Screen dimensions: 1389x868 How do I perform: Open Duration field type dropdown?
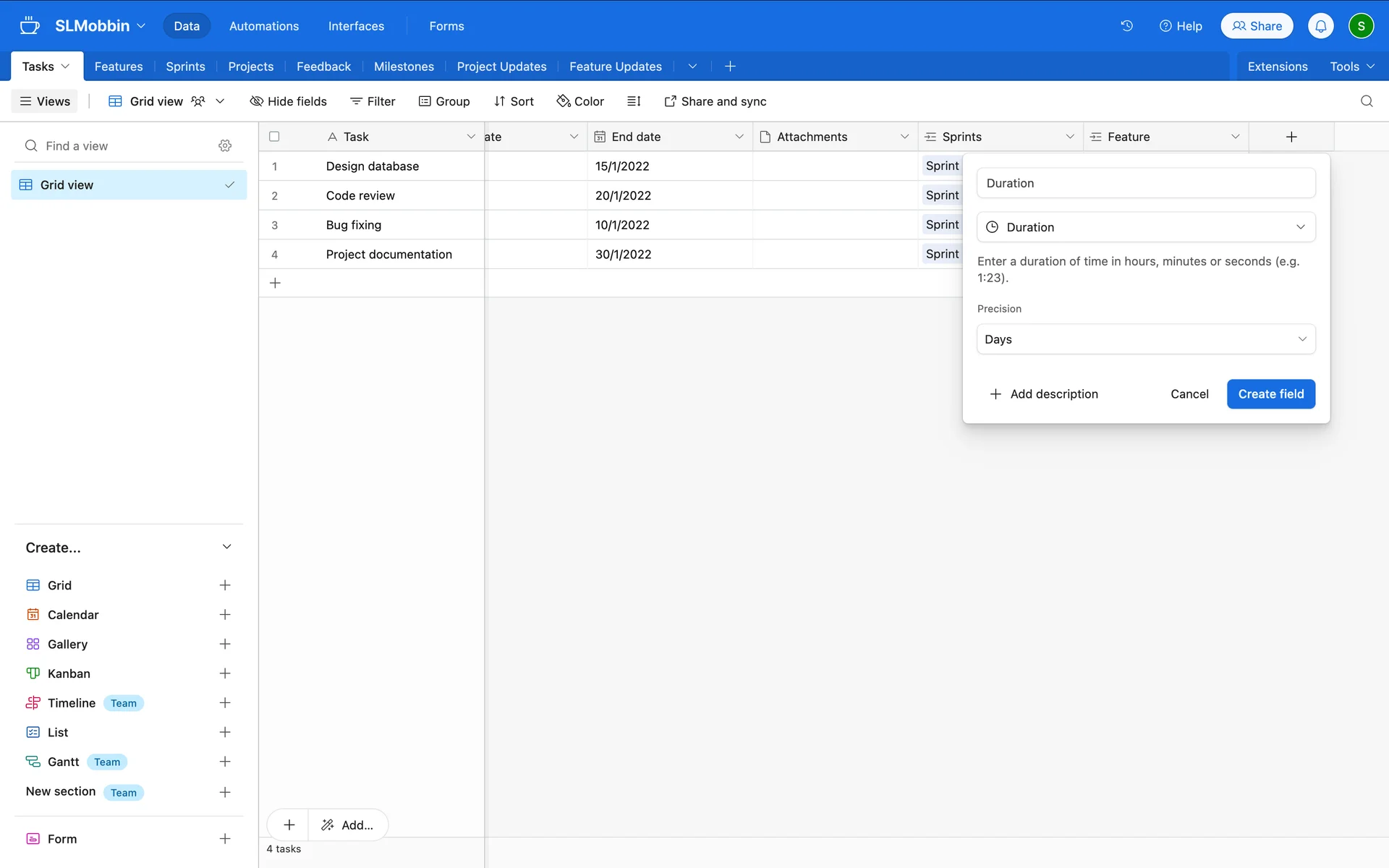coord(1145,227)
